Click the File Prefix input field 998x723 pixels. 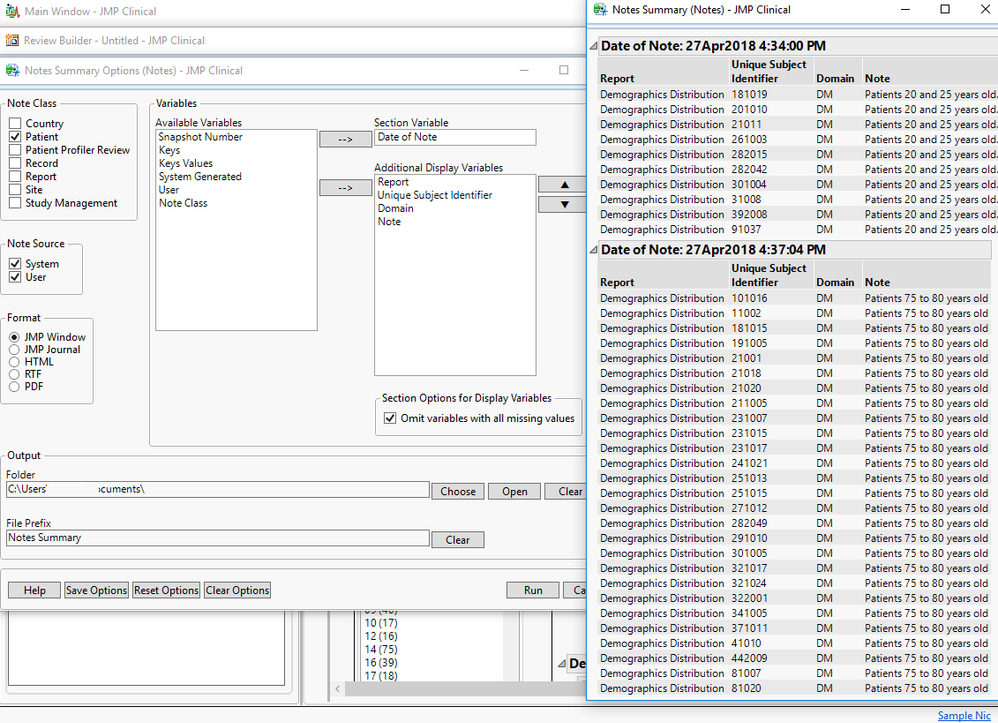218,538
